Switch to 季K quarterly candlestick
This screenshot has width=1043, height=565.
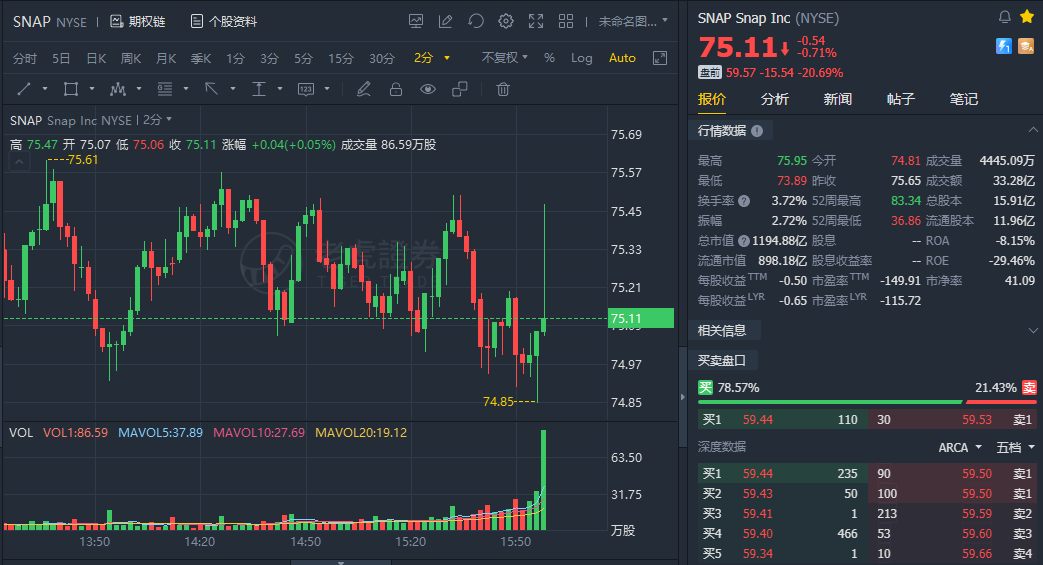(x=201, y=59)
